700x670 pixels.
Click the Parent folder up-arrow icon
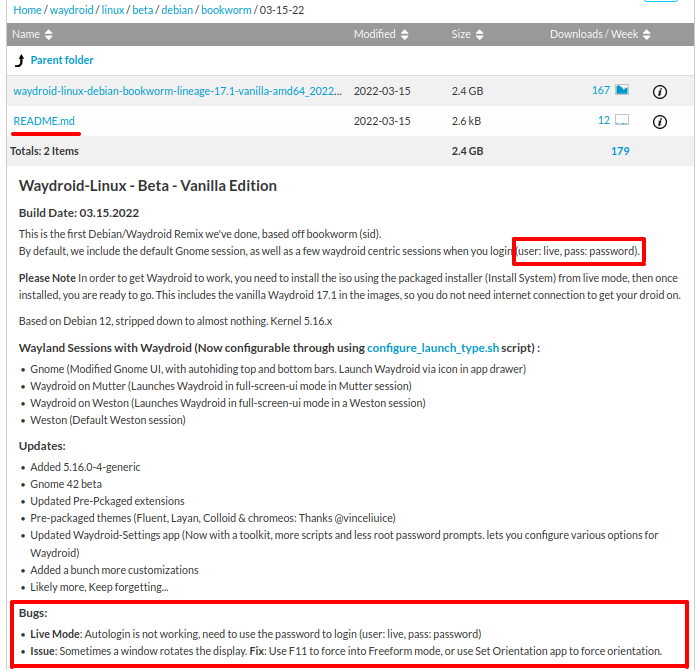20,60
